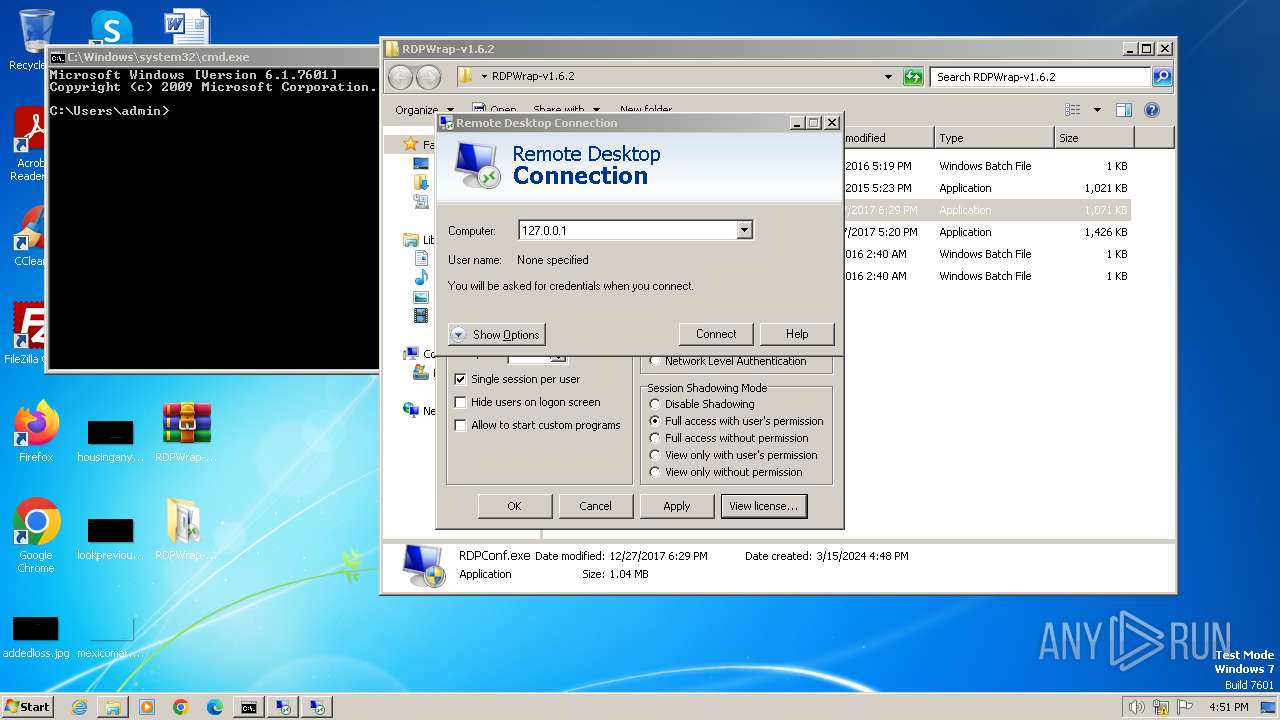Check Hide users on logon screen
Viewport: 1280px width, 720px height.
point(460,402)
